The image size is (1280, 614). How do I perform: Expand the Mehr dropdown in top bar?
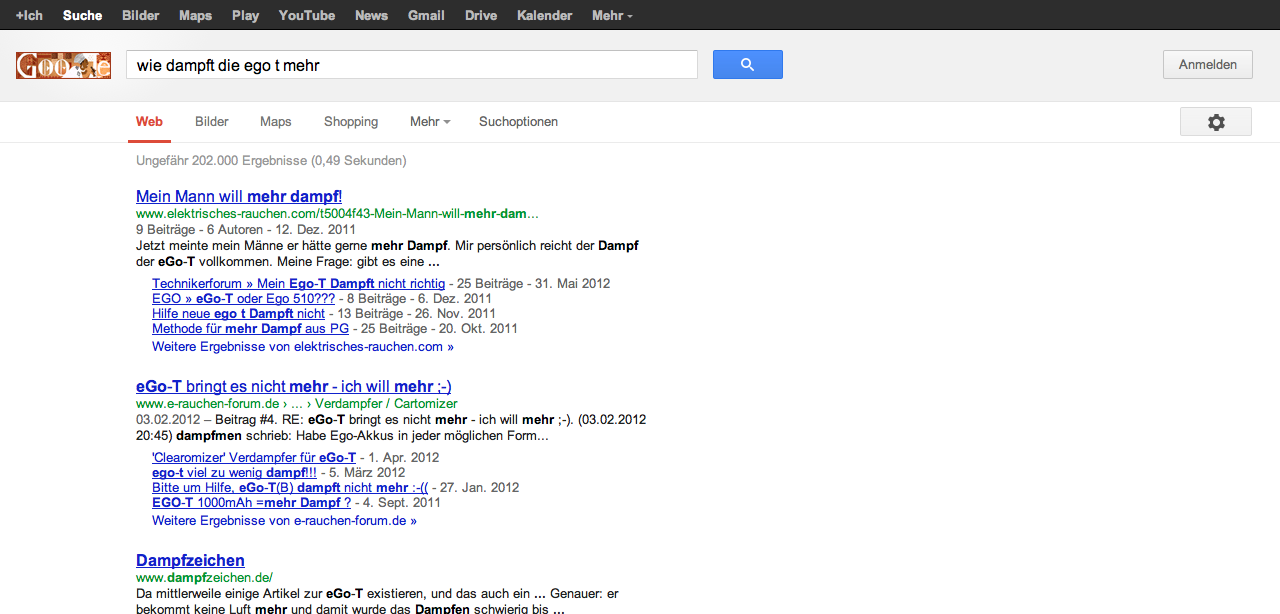(x=611, y=16)
